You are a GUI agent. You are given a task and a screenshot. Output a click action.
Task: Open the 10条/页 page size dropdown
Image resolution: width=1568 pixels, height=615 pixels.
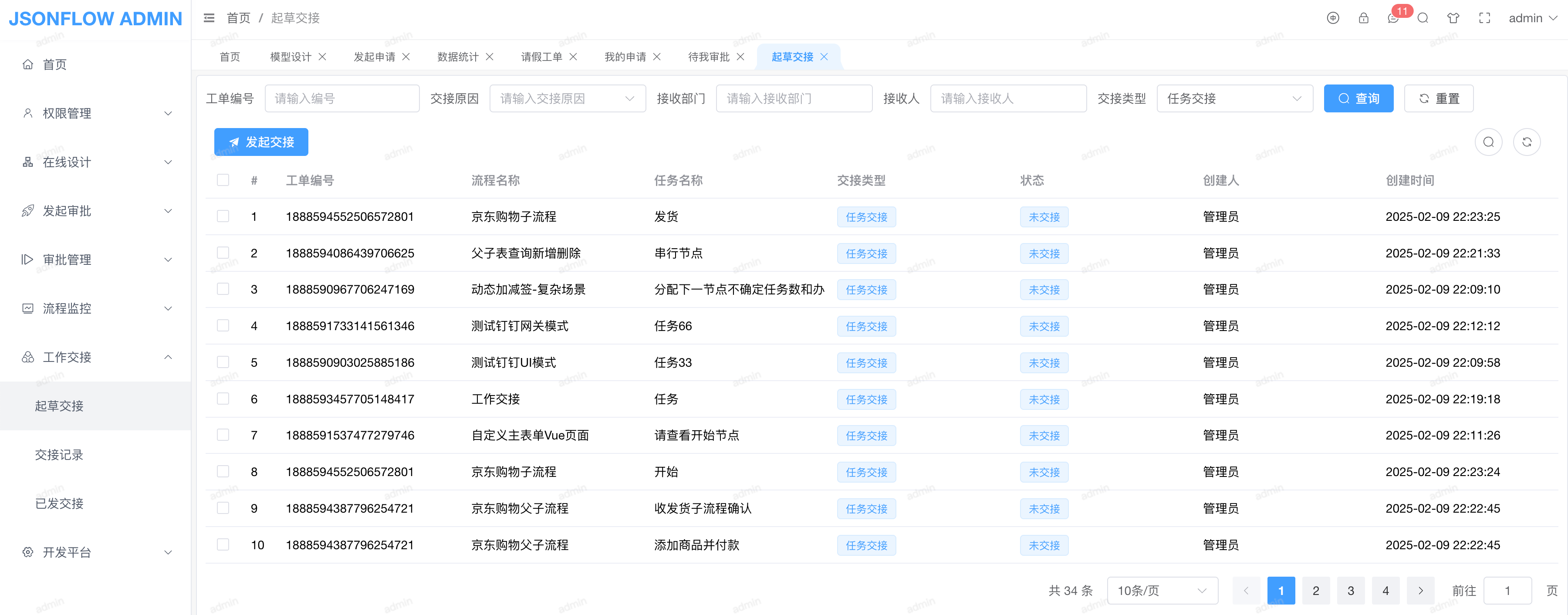click(x=1161, y=590)
